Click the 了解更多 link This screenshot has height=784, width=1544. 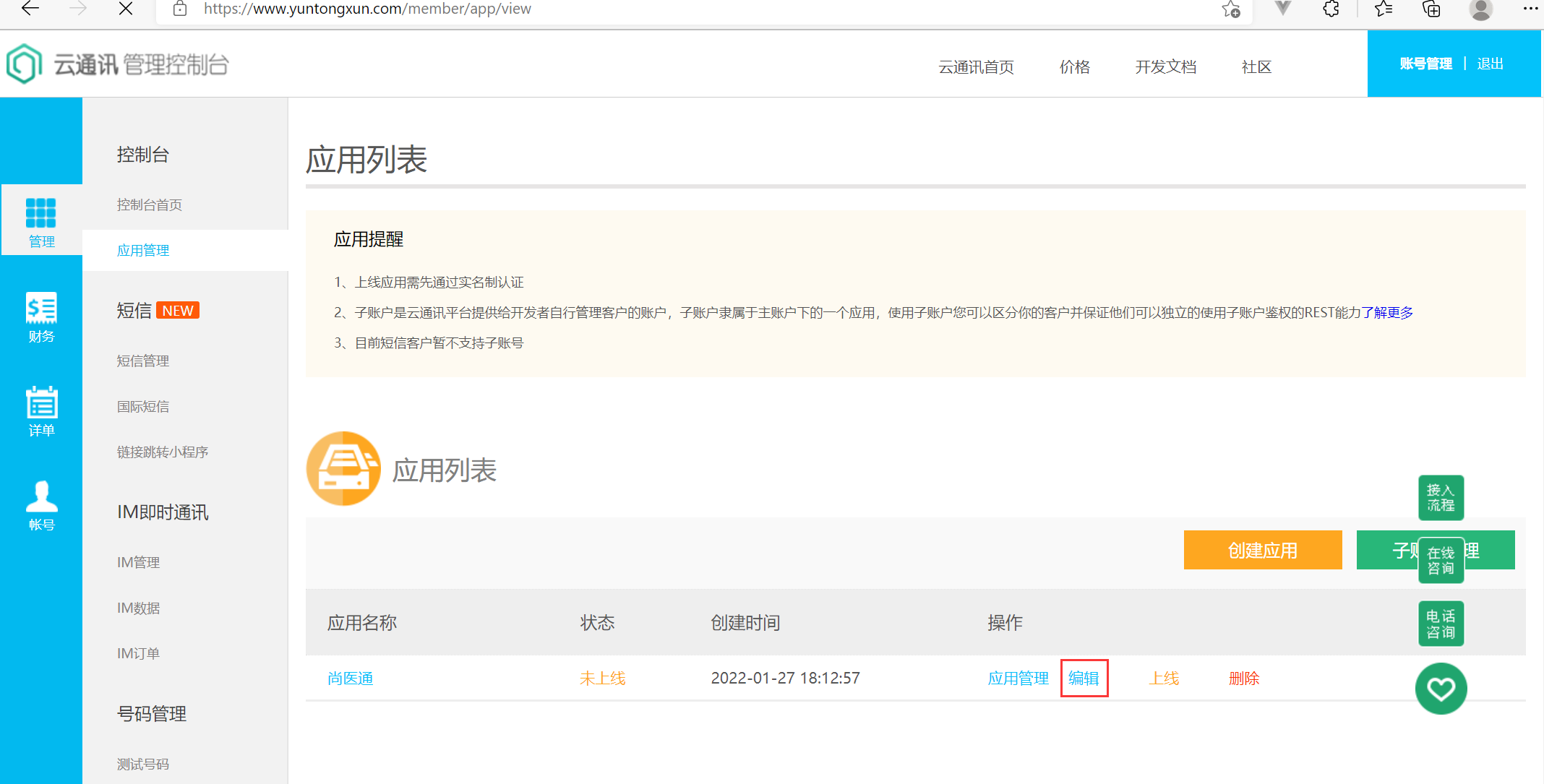(x=1387, y=313)
